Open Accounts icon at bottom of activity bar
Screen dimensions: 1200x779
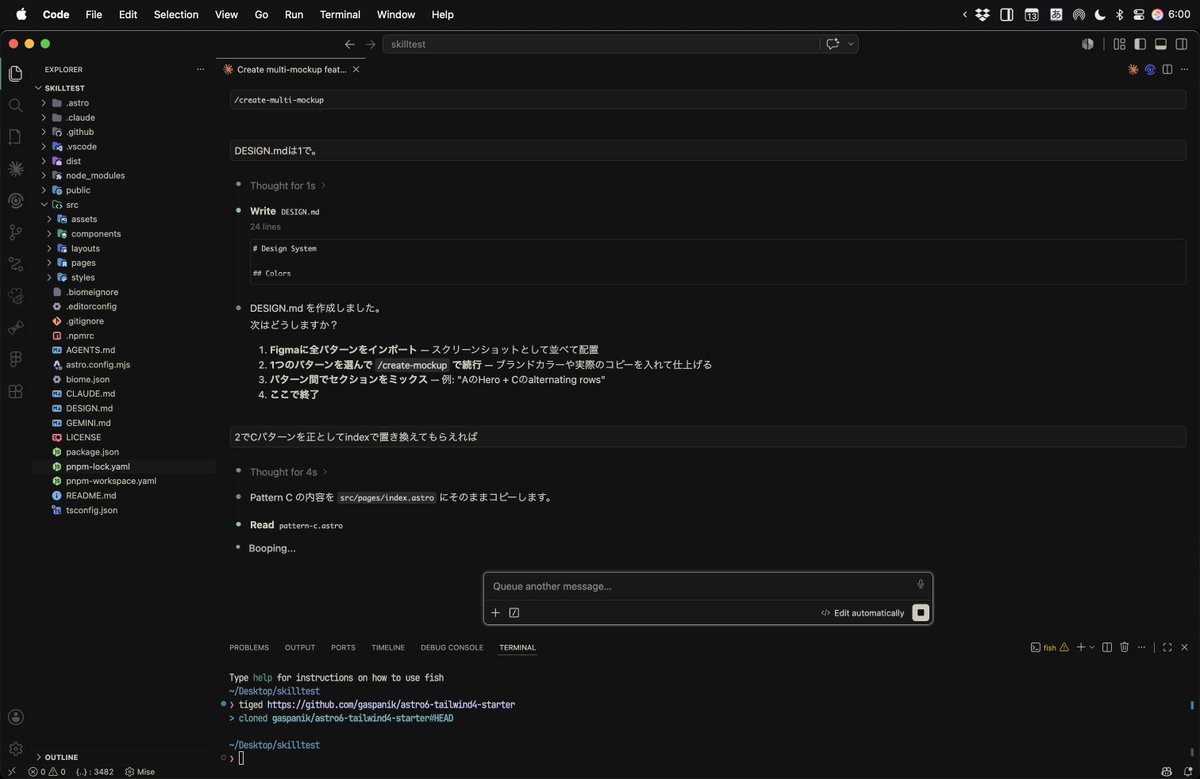pyautogui.click(x=15, y=717)
